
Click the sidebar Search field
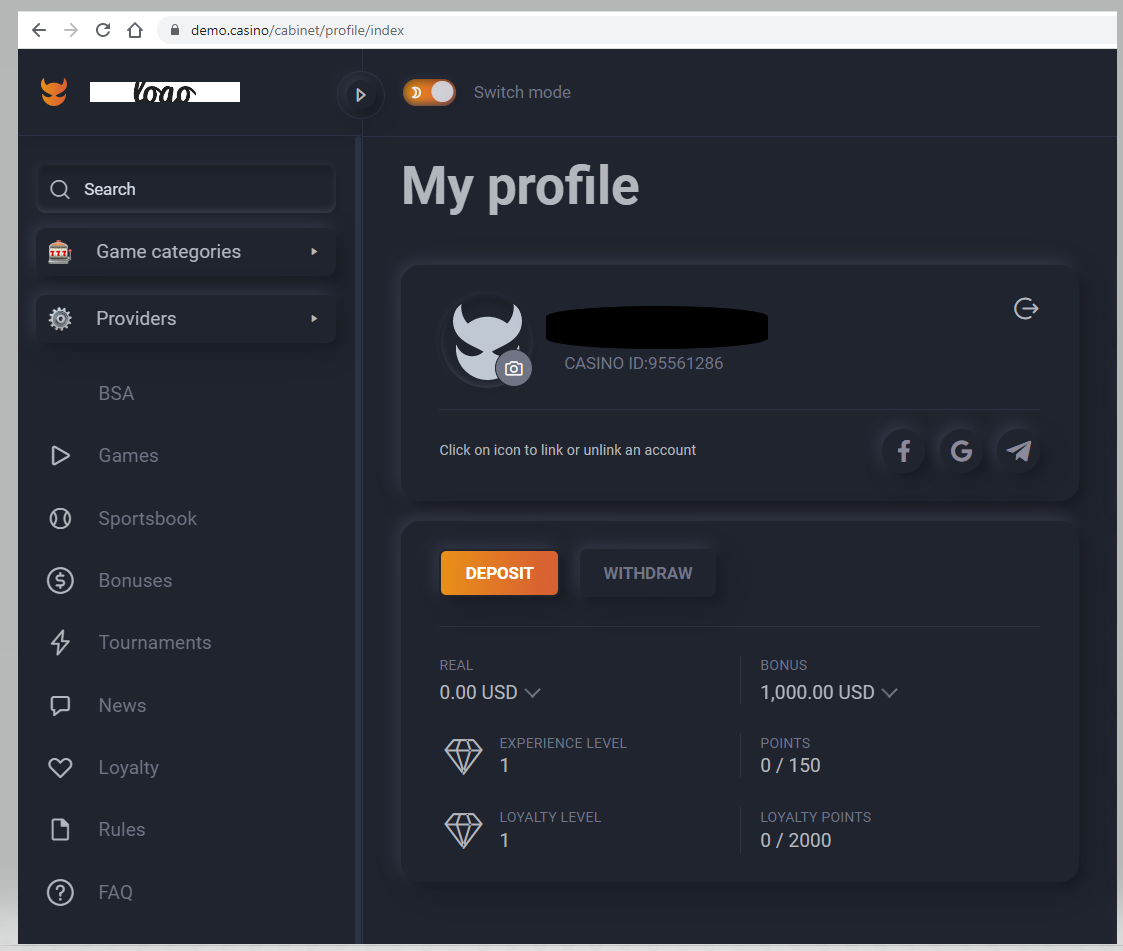[186, 189]
